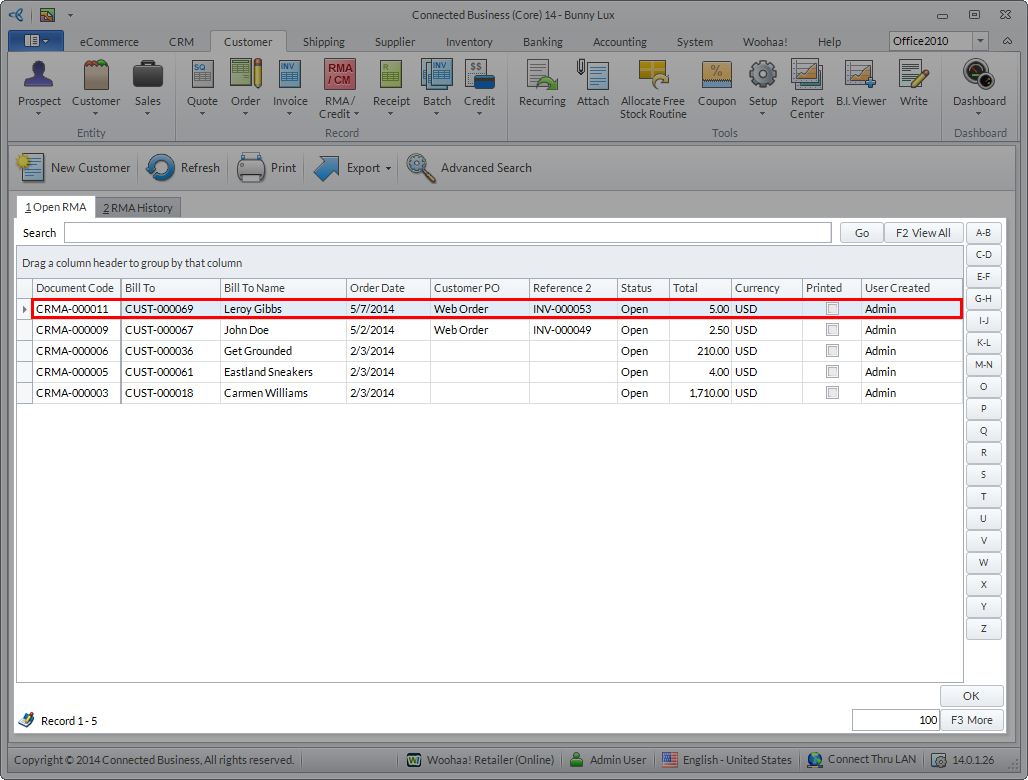Expand the Office2010 theme dropdown
This screenshot has width=1028, height=780.
[x=981, y=41]
